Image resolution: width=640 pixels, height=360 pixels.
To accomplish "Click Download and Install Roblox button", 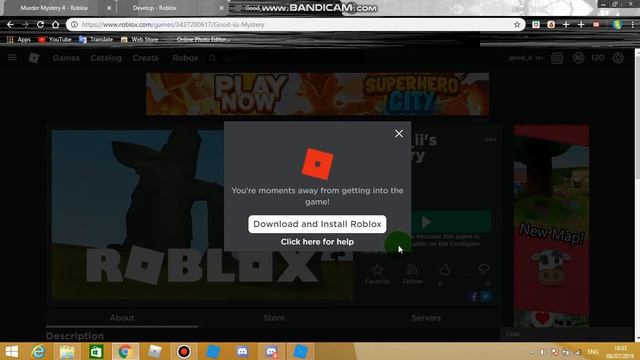I will point(317,224).
